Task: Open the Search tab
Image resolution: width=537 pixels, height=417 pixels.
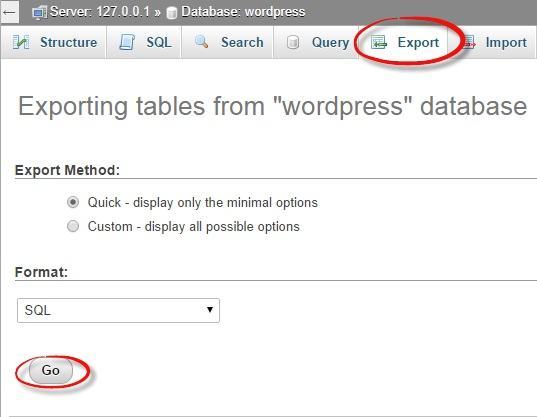Action: 227,42
